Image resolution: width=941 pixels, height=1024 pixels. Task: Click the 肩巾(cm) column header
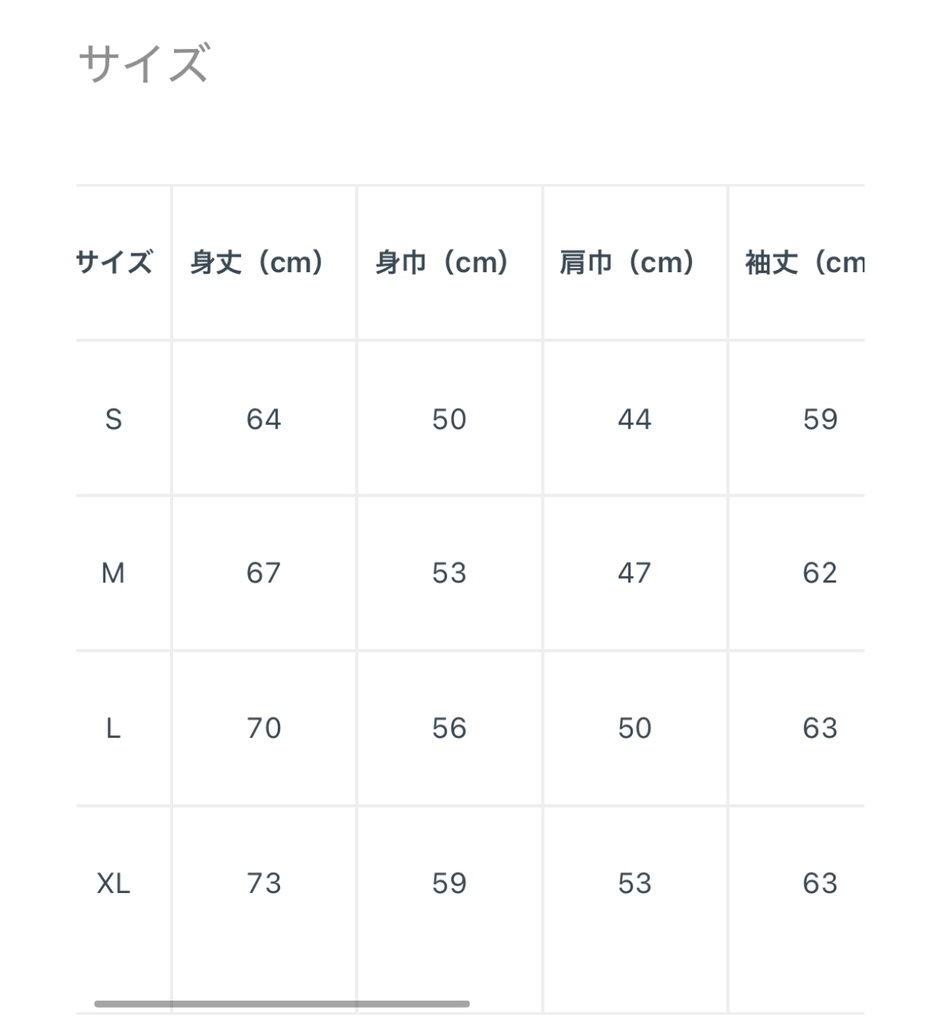[x=628, y=263]
